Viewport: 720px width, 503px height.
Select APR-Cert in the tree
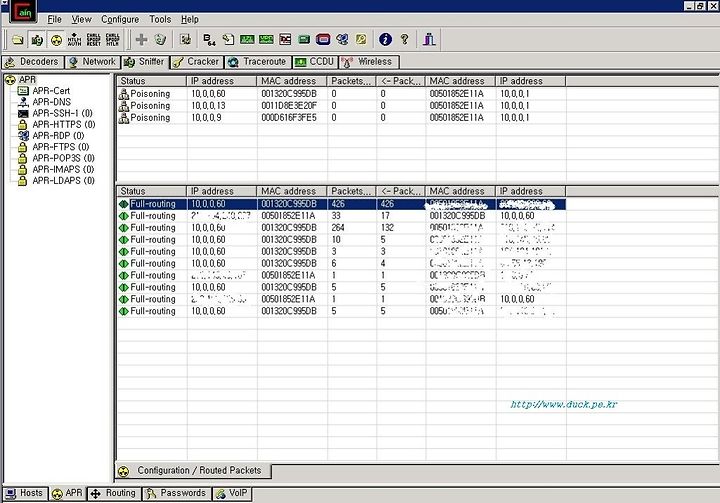[x=51, y=90]
